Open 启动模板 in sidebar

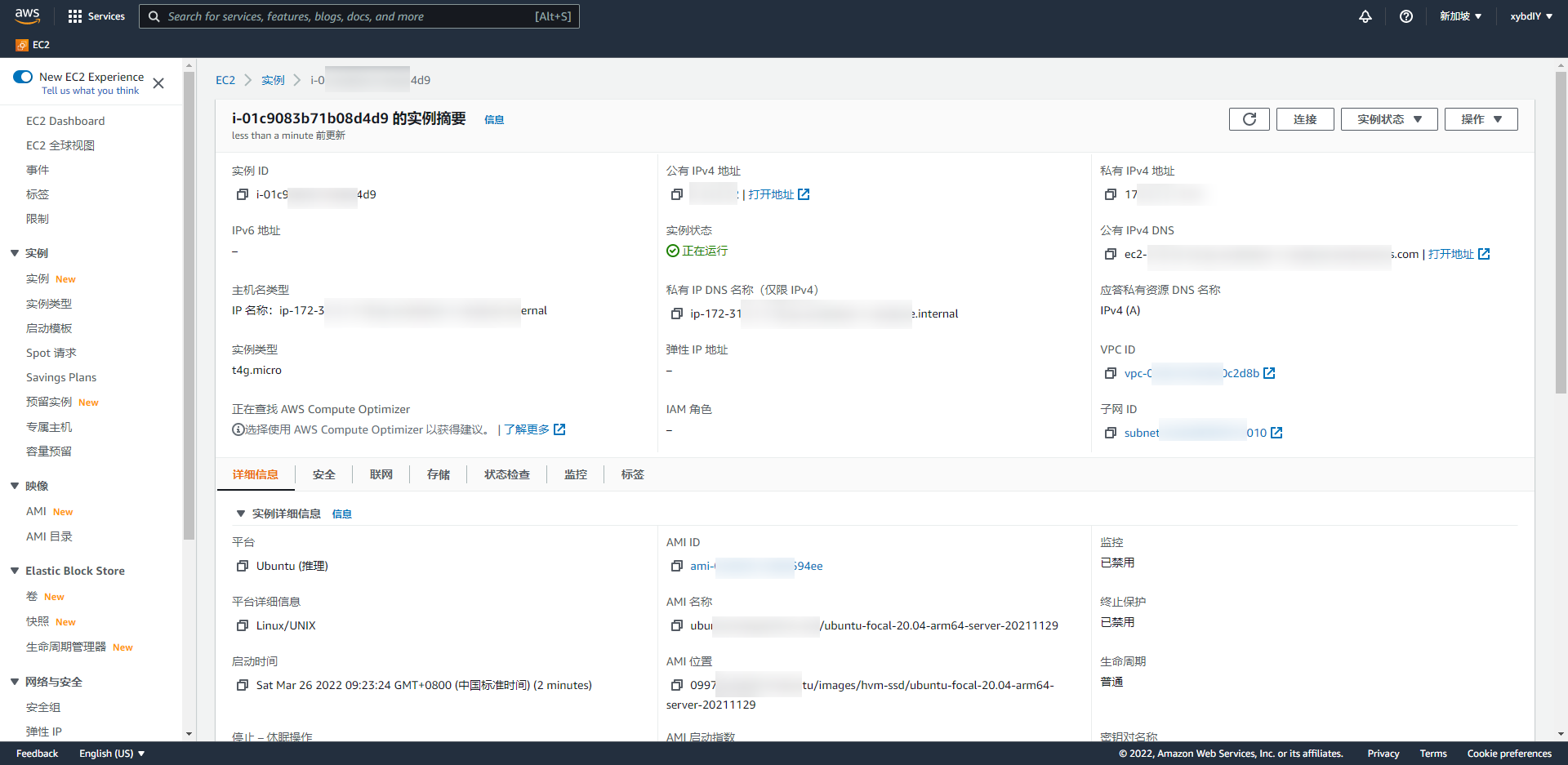[49, 328]
